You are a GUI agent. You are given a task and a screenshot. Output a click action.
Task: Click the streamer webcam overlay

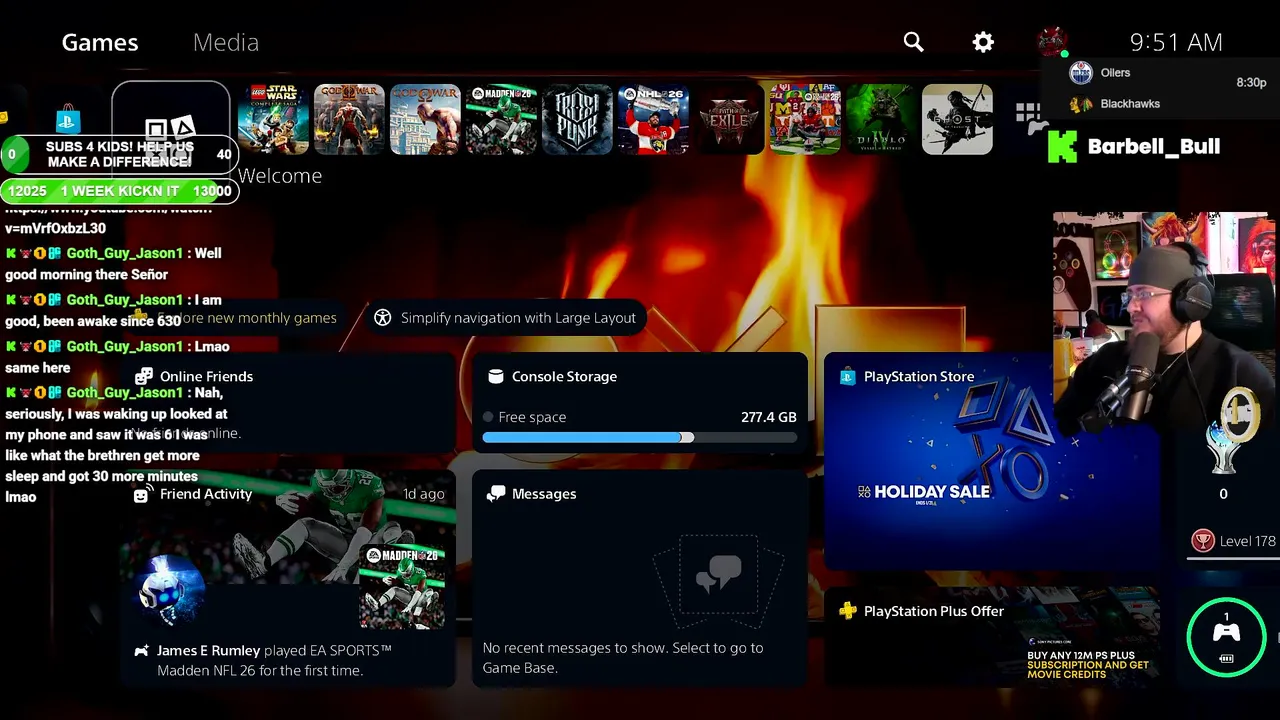click(1163, 320)
